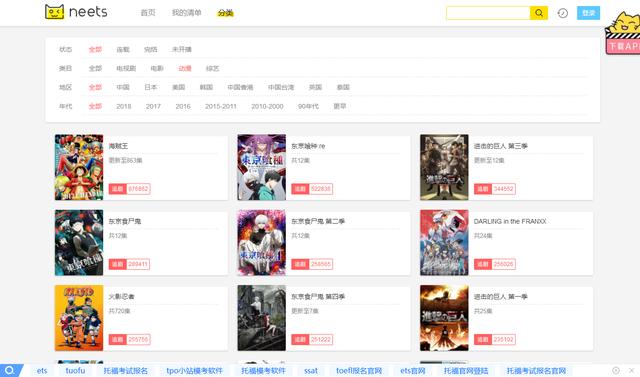Filter year by 2010-2000
The height and width of the screenshot is (377, 640).
click(x=267, y=106)
